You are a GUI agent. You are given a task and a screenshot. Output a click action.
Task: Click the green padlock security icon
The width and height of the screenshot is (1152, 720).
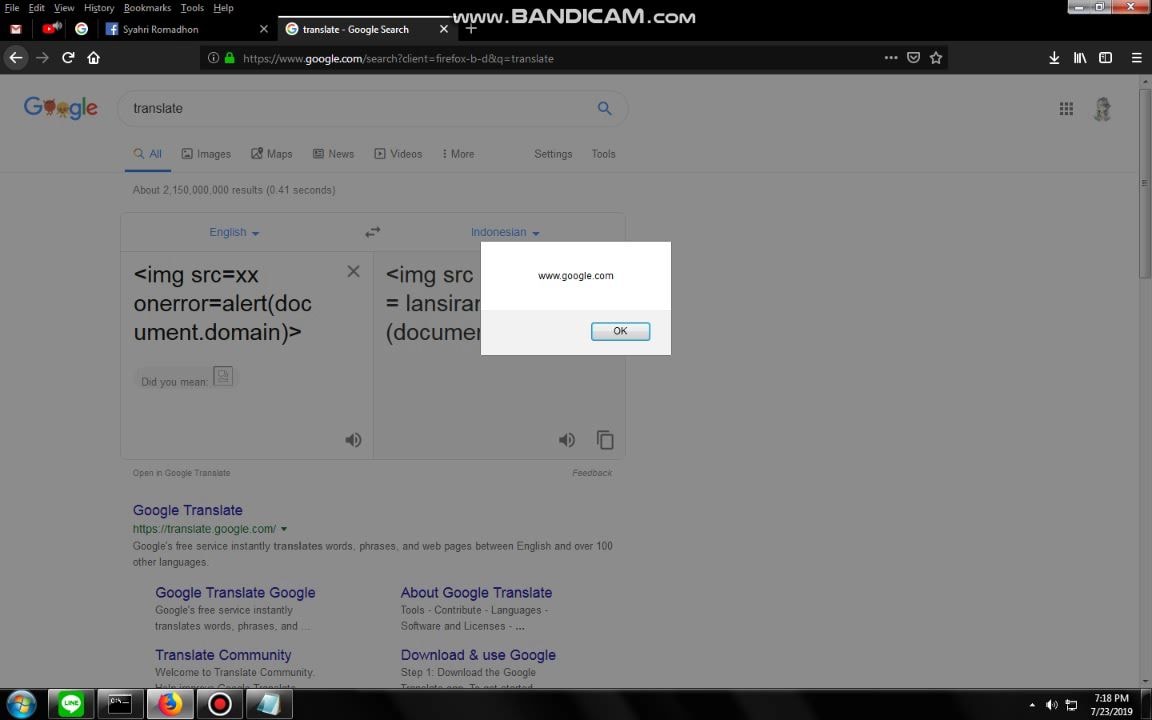[x=229, y=58]
